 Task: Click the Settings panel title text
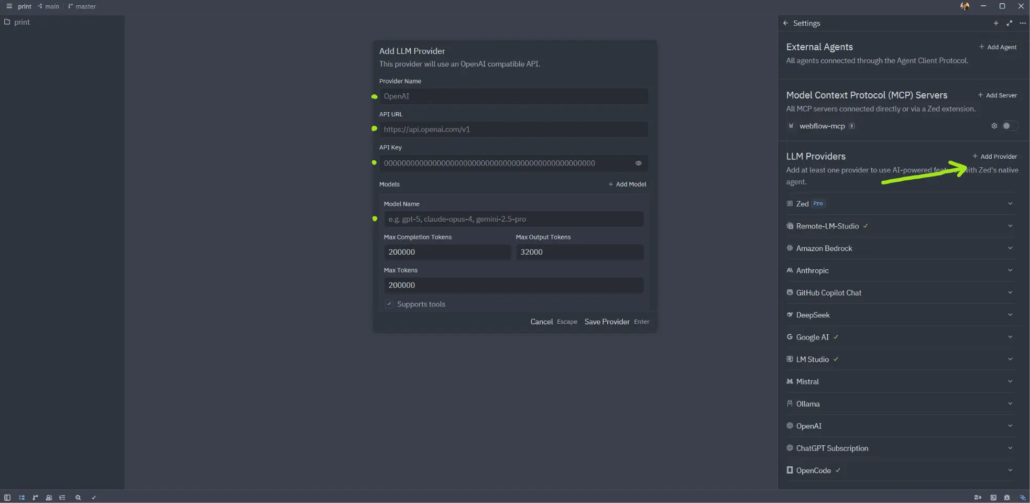coord(807,23)
